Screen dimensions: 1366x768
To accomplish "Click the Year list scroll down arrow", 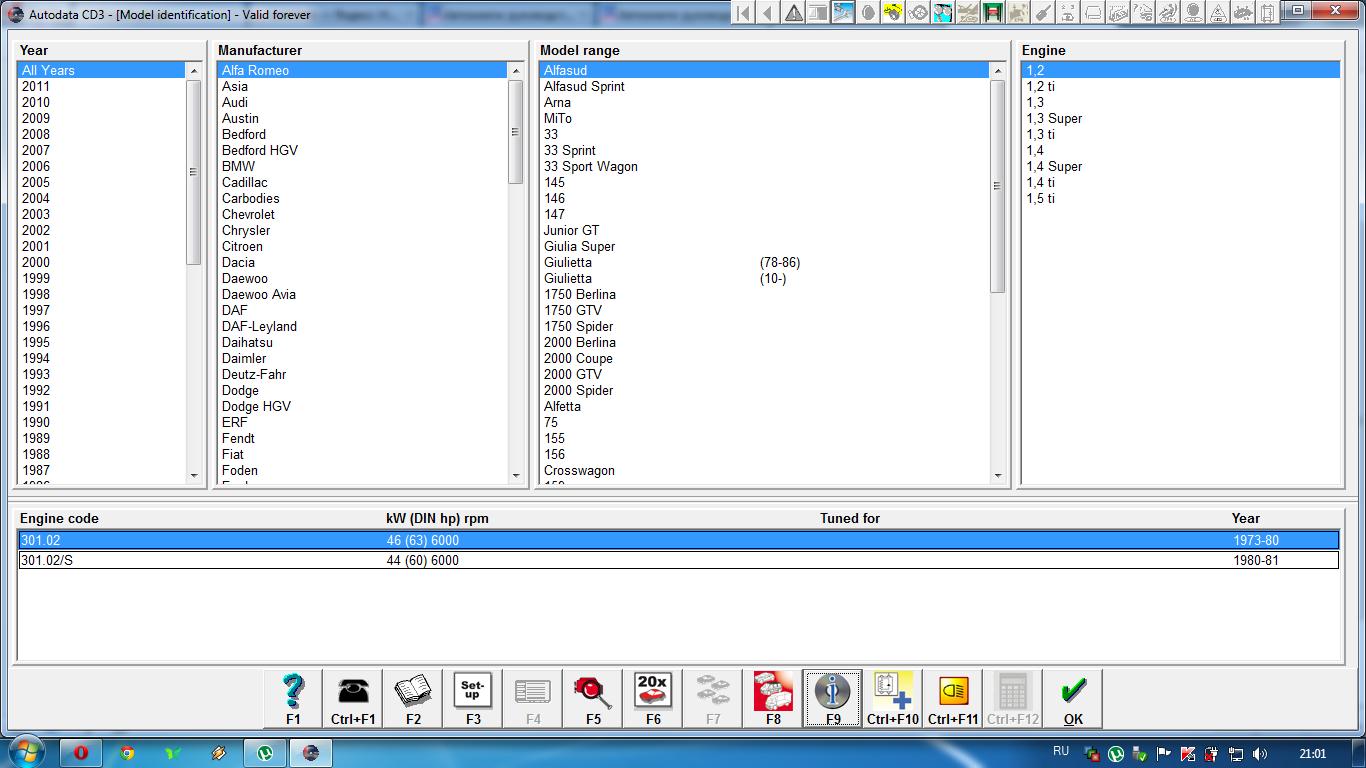I will tap(194, 476).
